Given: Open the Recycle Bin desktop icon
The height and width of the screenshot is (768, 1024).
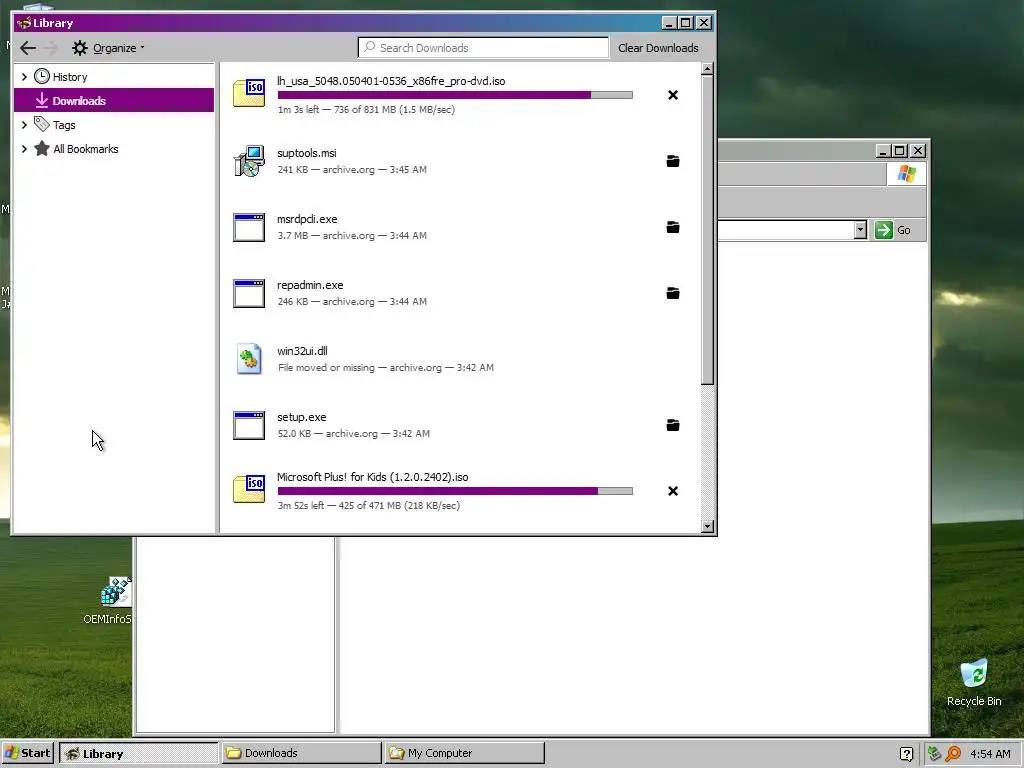Looking at the screenshot, I should click(974, 682).
